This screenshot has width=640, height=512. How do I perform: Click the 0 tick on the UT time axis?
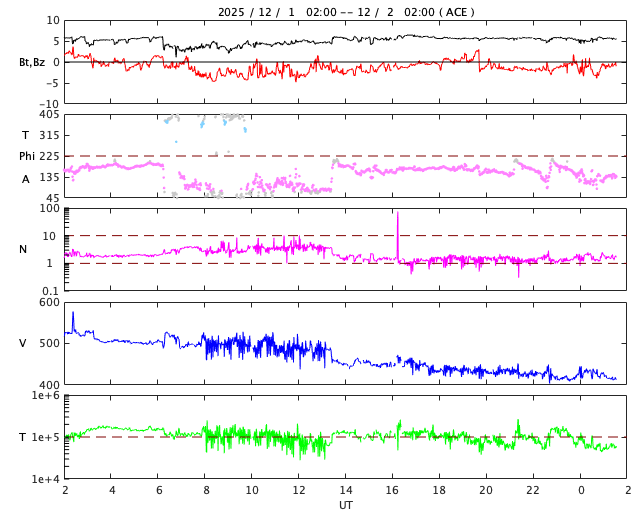pos(581,490)
